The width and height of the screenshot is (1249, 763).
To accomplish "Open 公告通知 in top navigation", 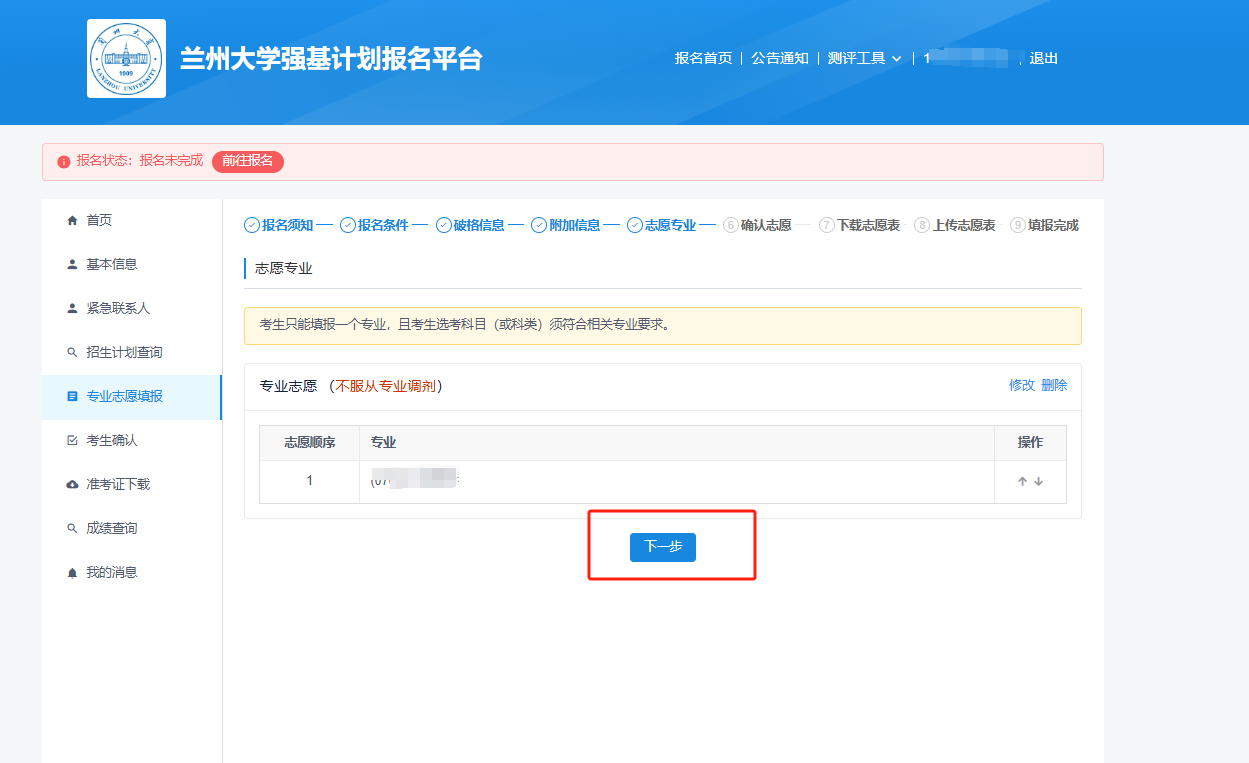I will (x=780, y=58).
